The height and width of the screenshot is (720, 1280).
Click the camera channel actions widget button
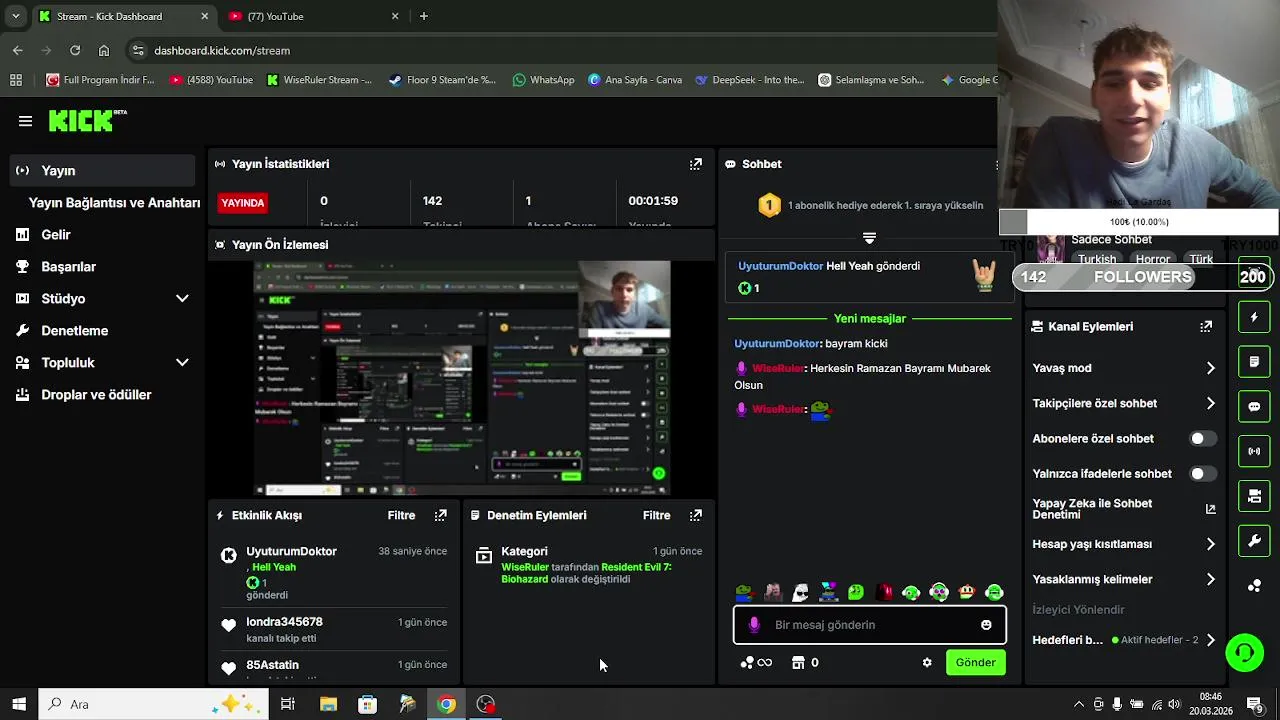1254,496
